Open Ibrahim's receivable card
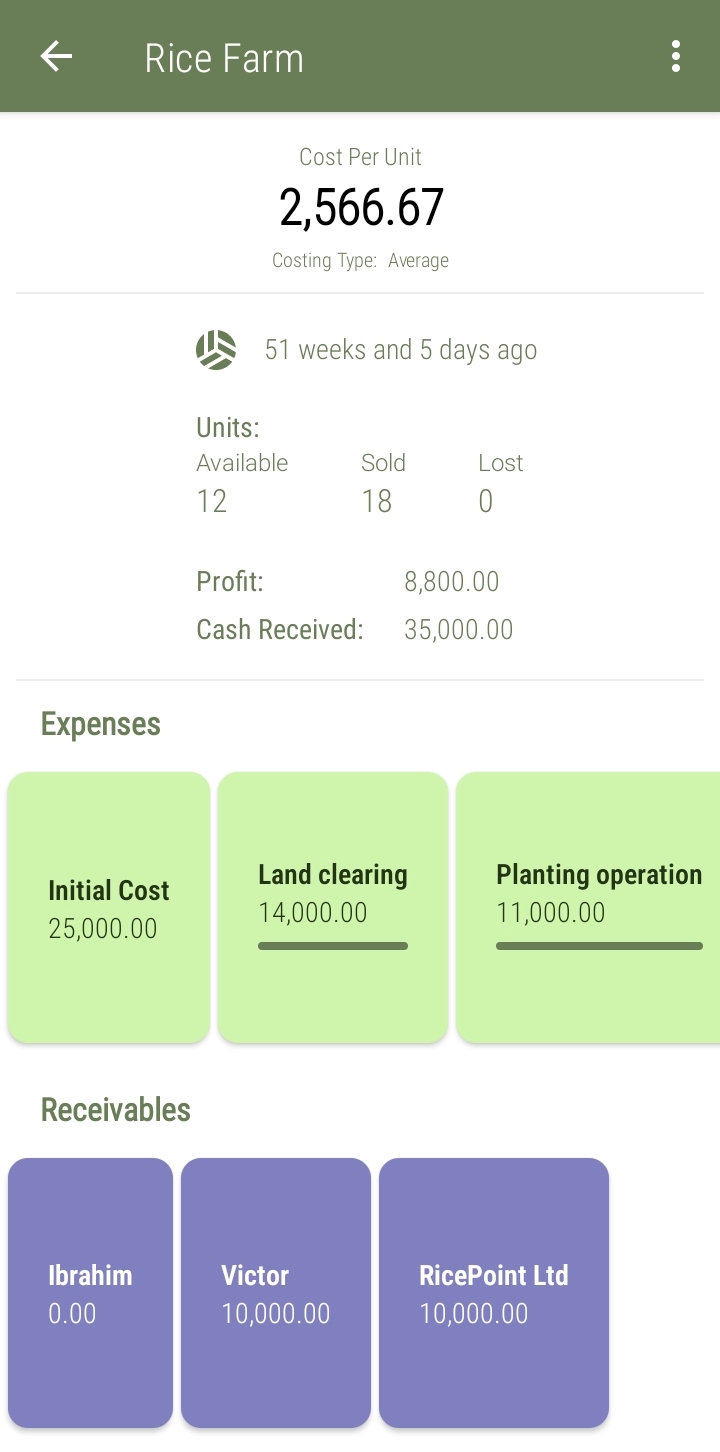 [90, 1293]
